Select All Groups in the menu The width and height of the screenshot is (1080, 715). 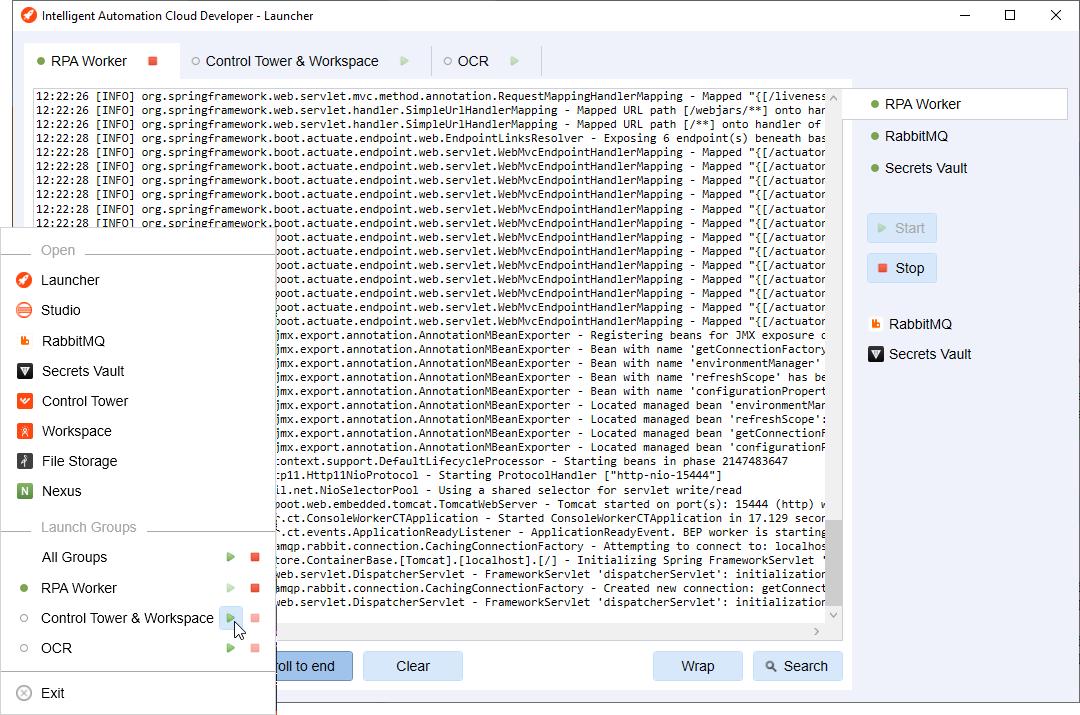[74, 557]
